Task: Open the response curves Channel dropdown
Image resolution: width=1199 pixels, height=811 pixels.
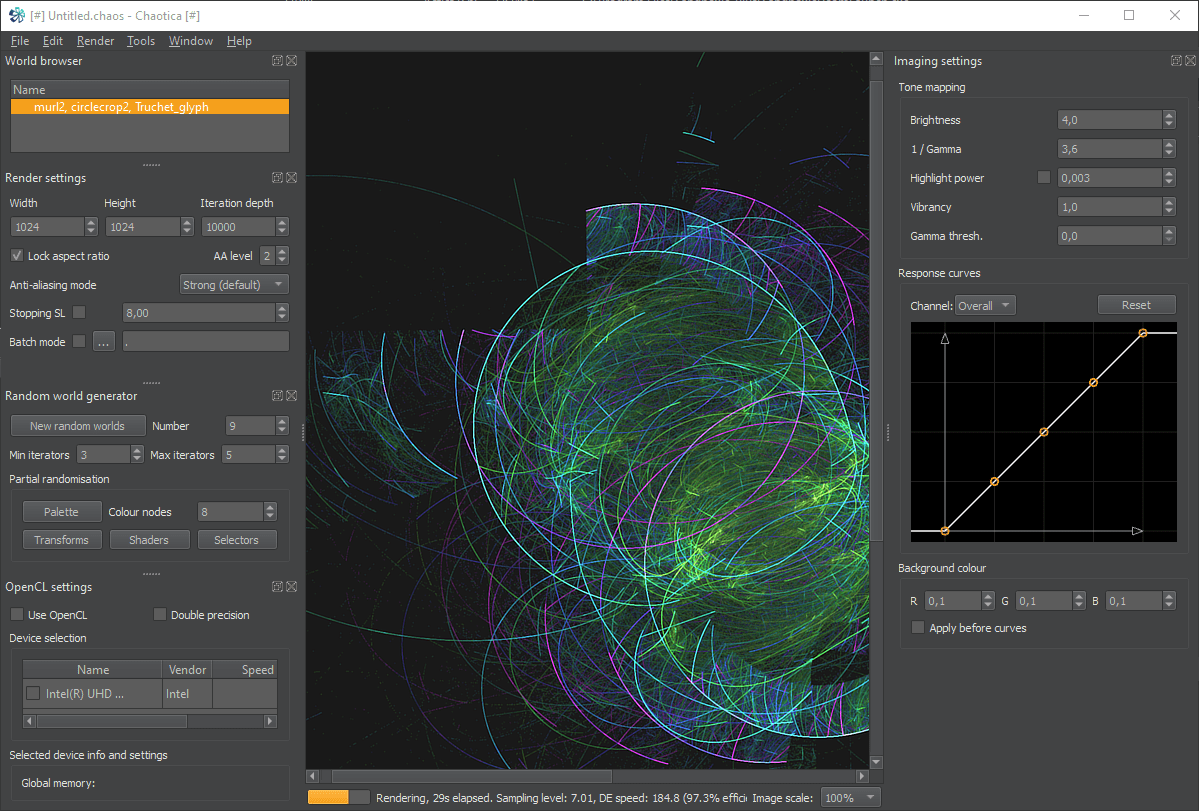Action: [985, 306]
